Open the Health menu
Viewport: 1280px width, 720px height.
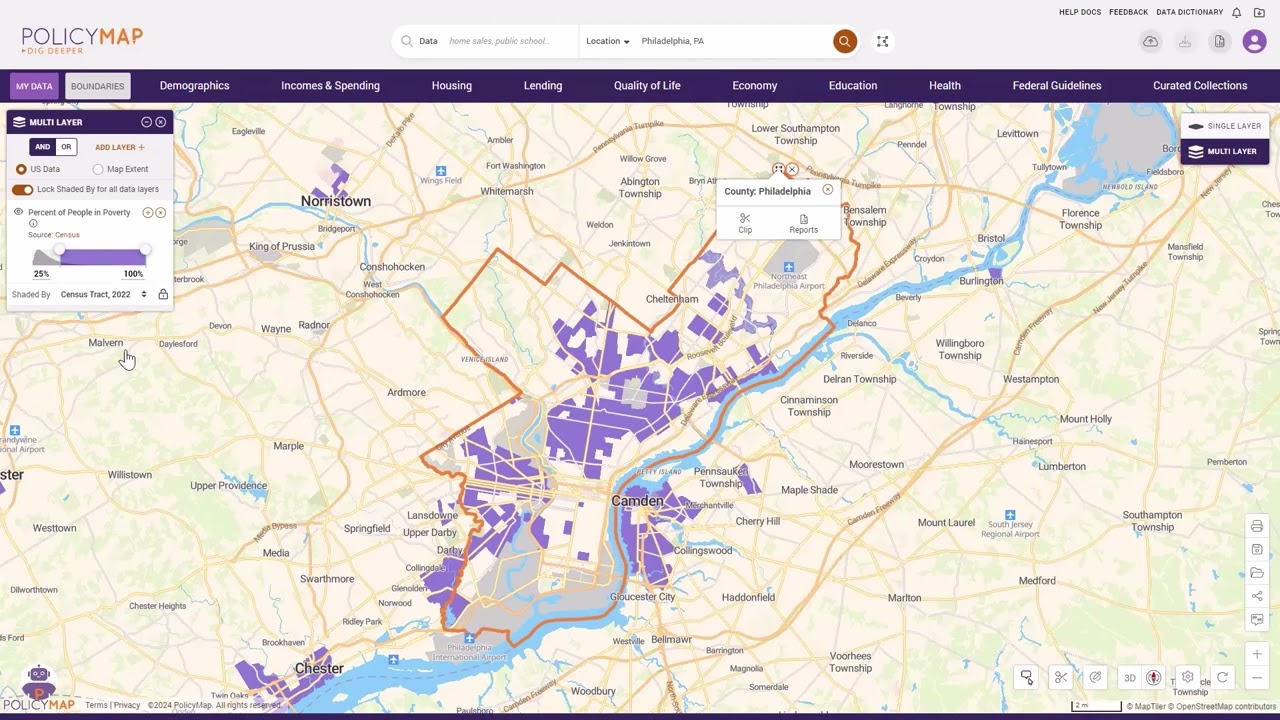tap(945, 86)
